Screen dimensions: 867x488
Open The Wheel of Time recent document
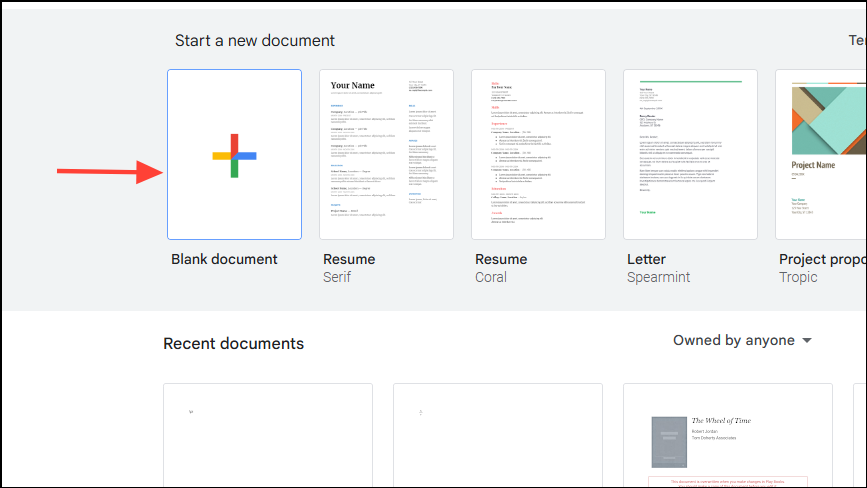[728, 435]
